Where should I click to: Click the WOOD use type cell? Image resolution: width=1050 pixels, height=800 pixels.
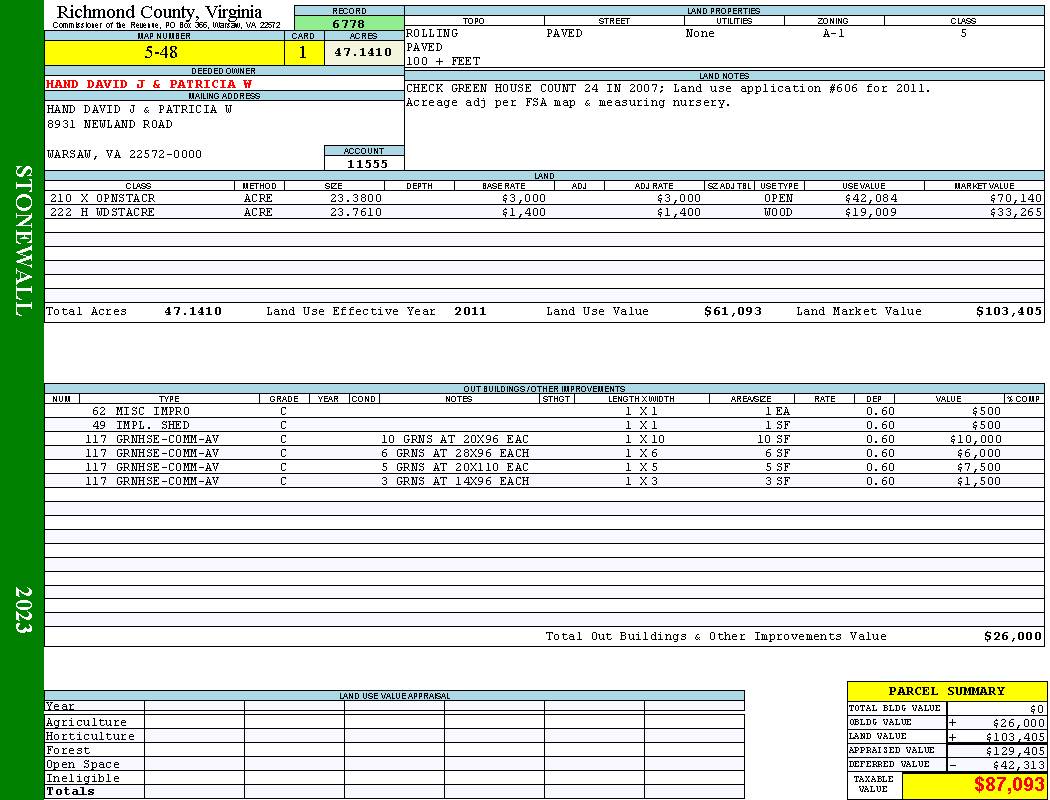click(x=778, y=212)
